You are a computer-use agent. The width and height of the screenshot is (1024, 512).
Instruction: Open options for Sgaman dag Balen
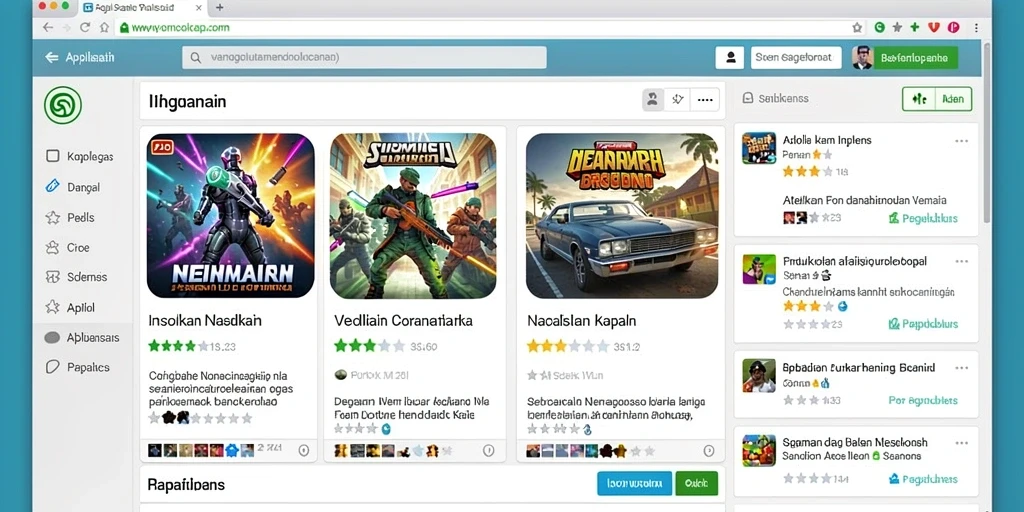(x=961, y=443)
